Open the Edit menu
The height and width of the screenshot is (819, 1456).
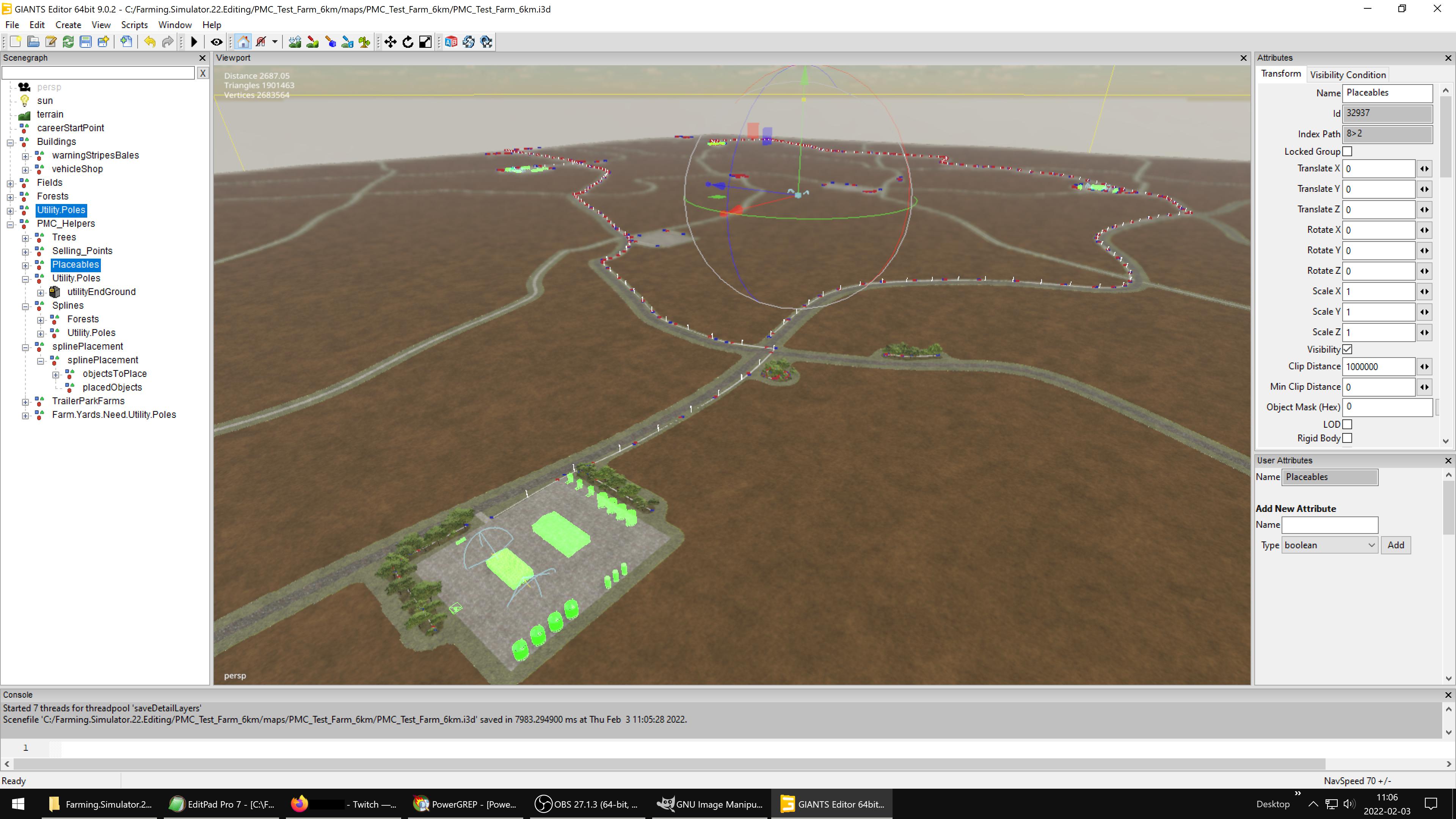(37, 25)
